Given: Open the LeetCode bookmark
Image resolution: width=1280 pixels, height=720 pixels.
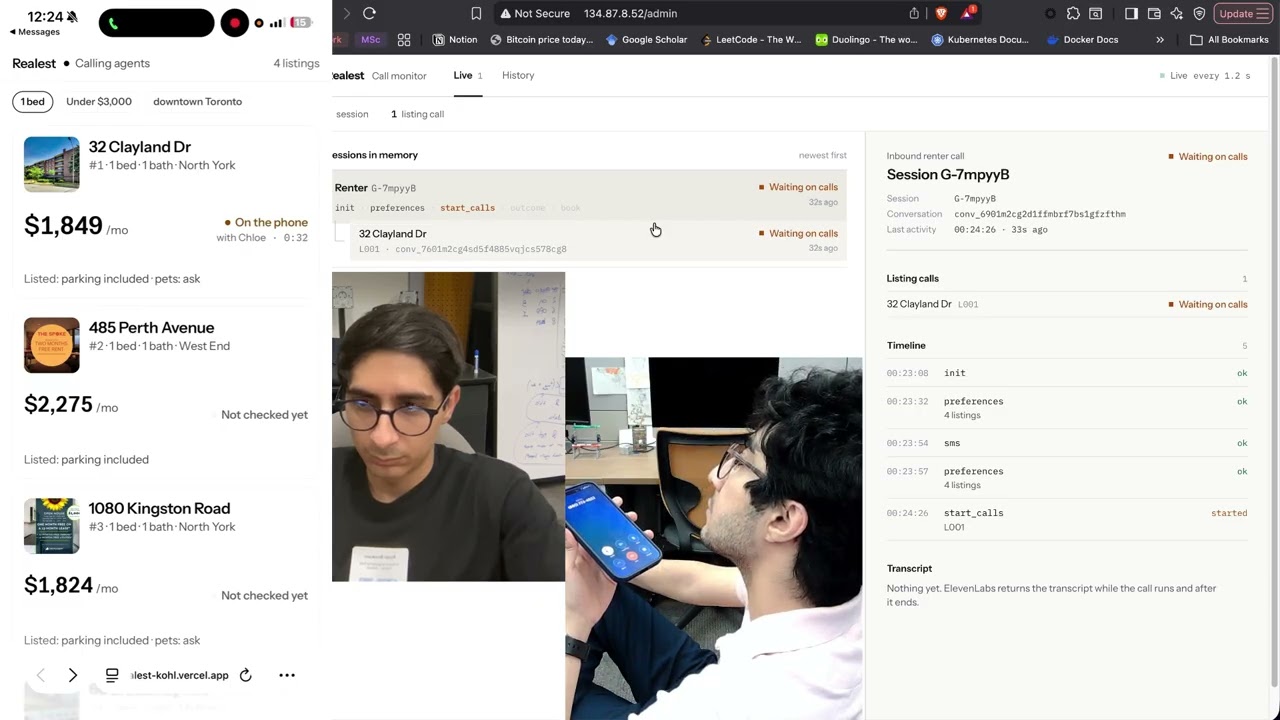Looking at the screenshot, I should [x=751, y=40].
